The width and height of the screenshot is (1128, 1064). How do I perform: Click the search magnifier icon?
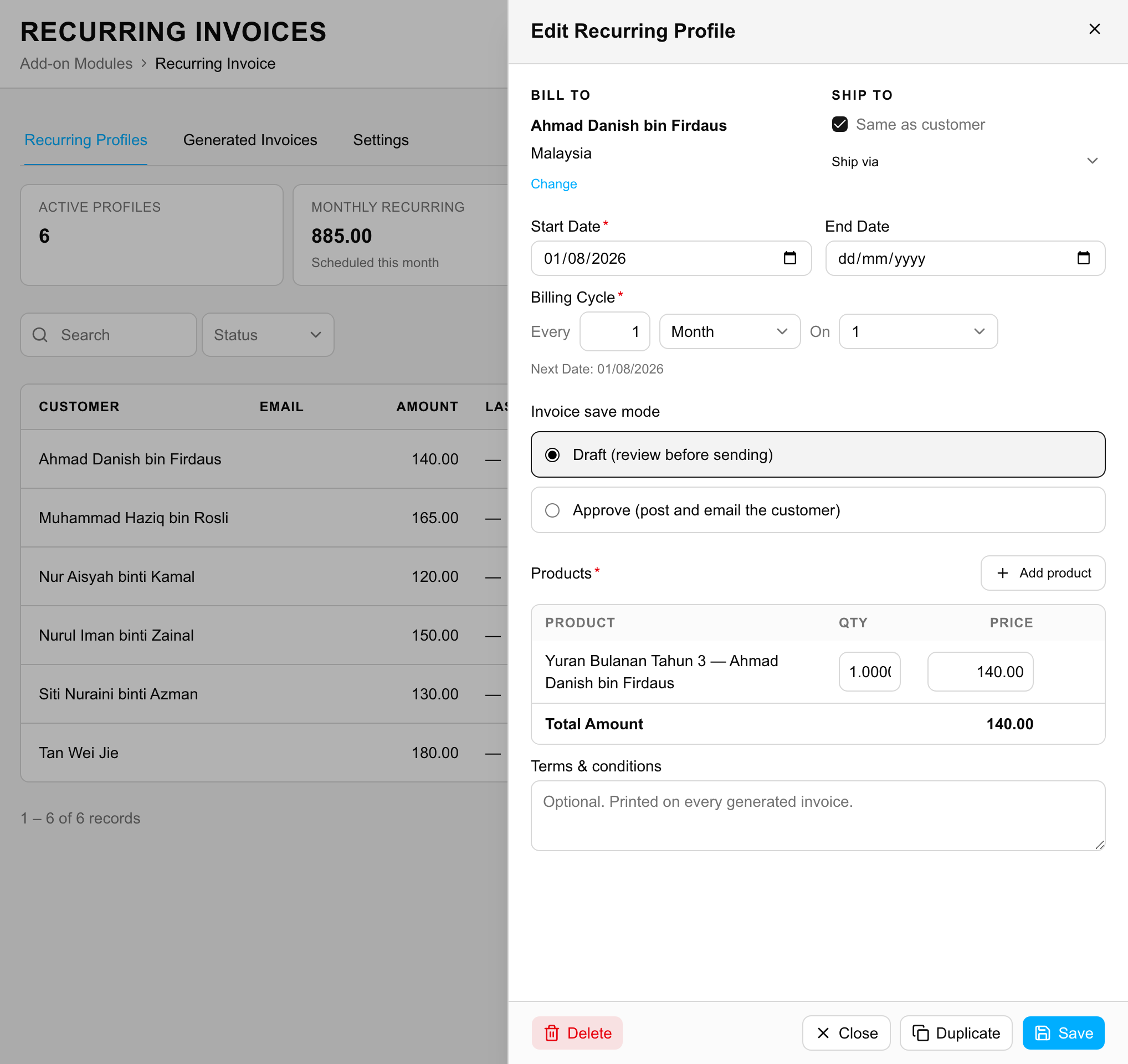(x=40, y=335)
